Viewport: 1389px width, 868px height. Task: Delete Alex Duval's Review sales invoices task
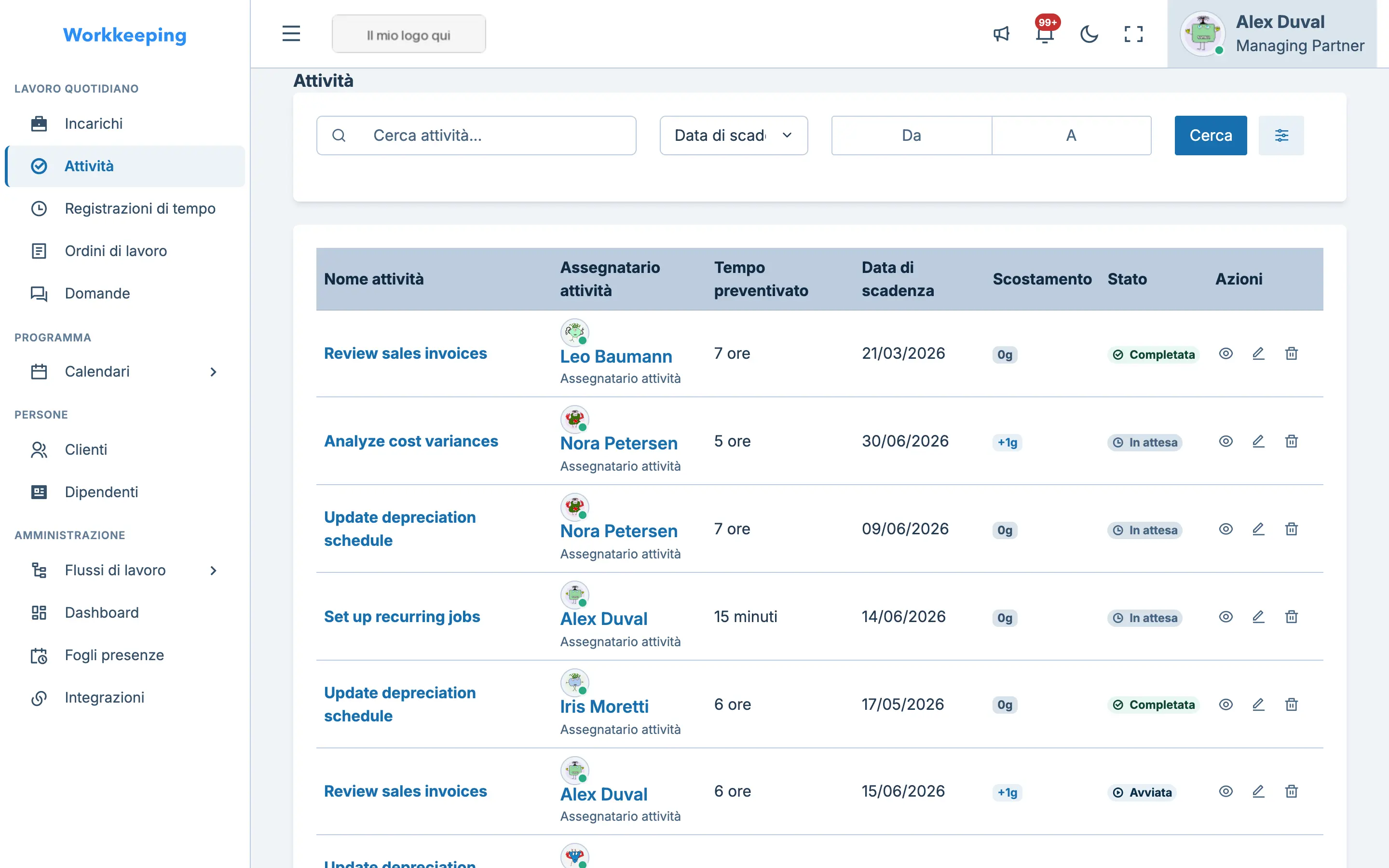tap(1292, 792)
